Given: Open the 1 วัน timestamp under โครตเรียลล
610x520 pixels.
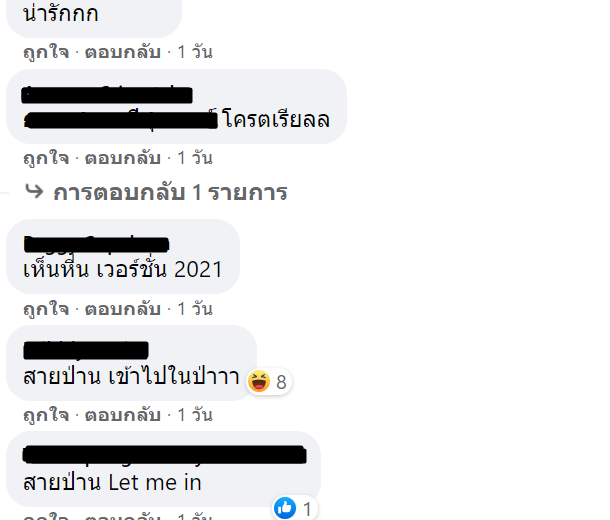Looking at the screenshot, I should click(x=195, y=158).
